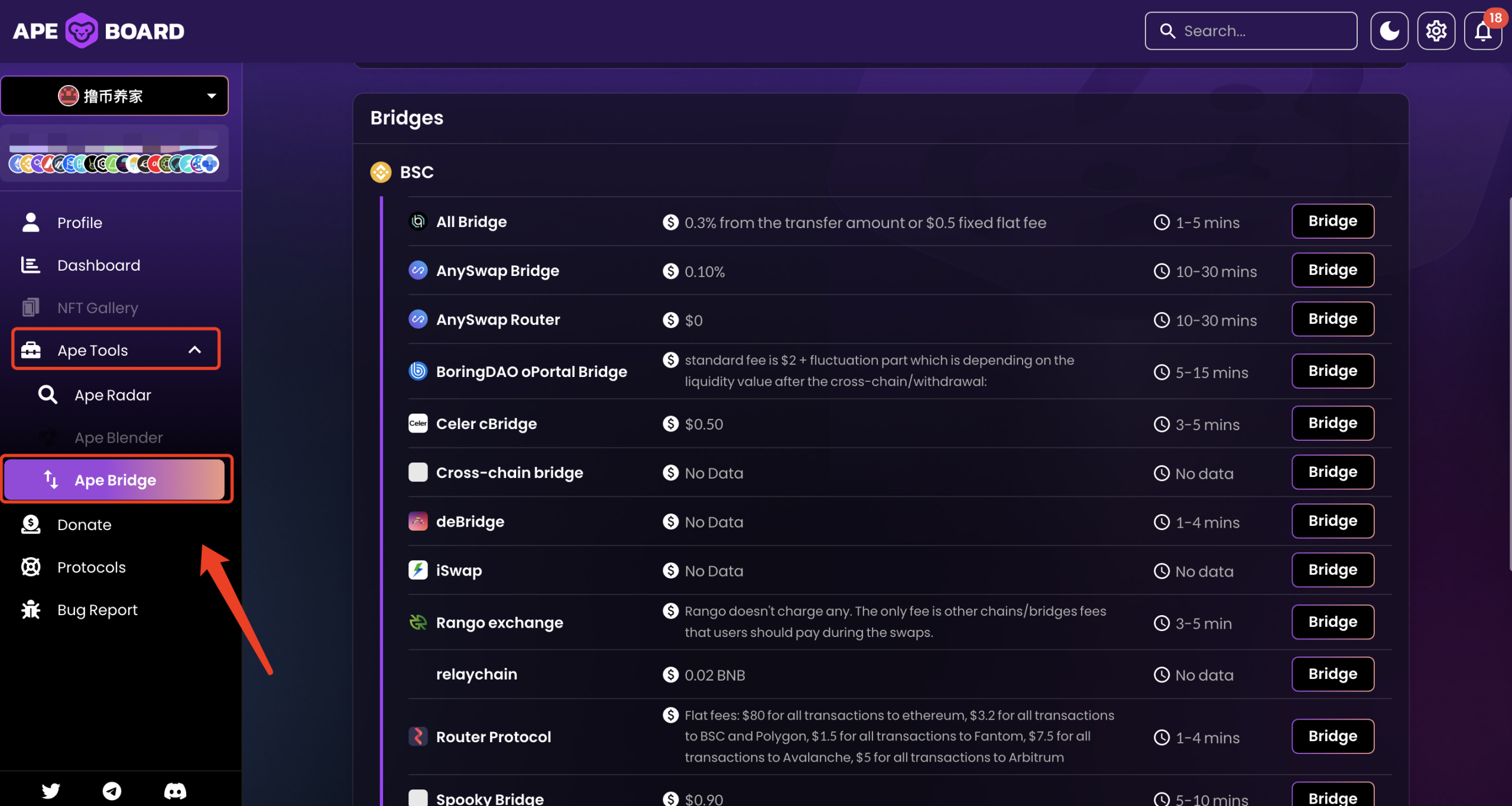Go to Ape Radar tool
Viewport: 1512px width, 806px height.
coord(112,395)
